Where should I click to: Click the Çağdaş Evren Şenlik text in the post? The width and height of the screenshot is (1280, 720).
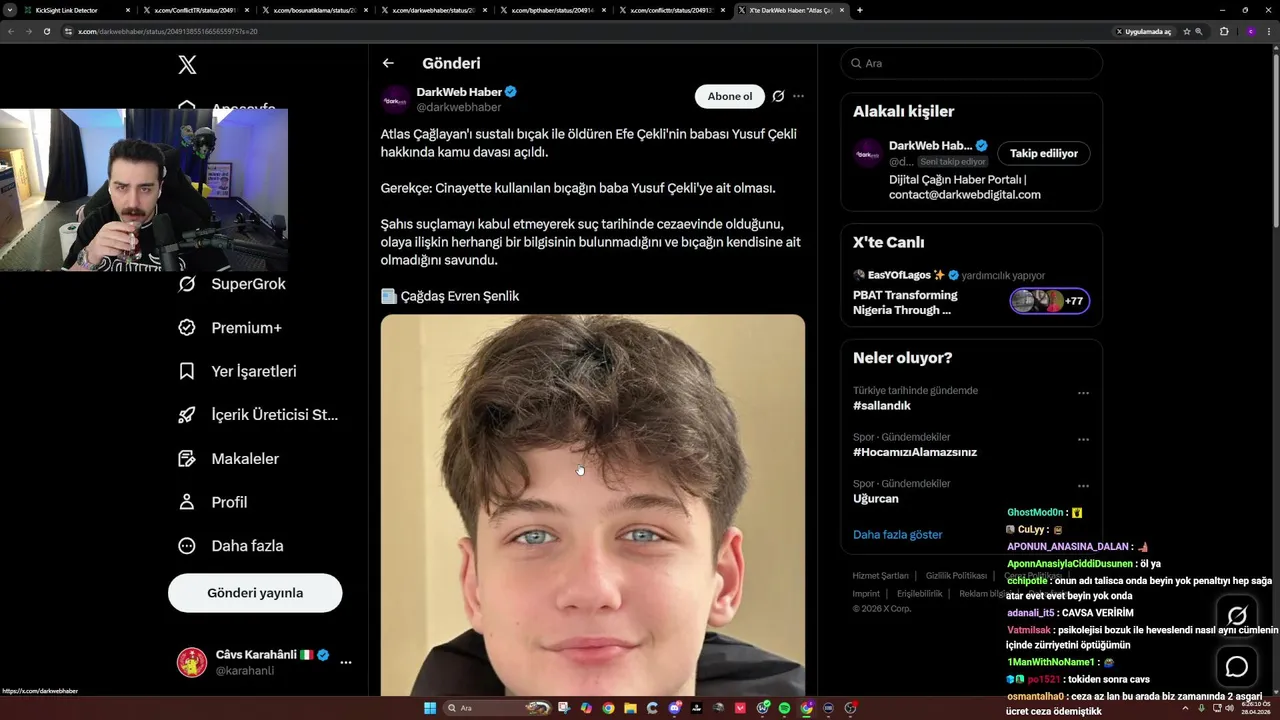460,296
